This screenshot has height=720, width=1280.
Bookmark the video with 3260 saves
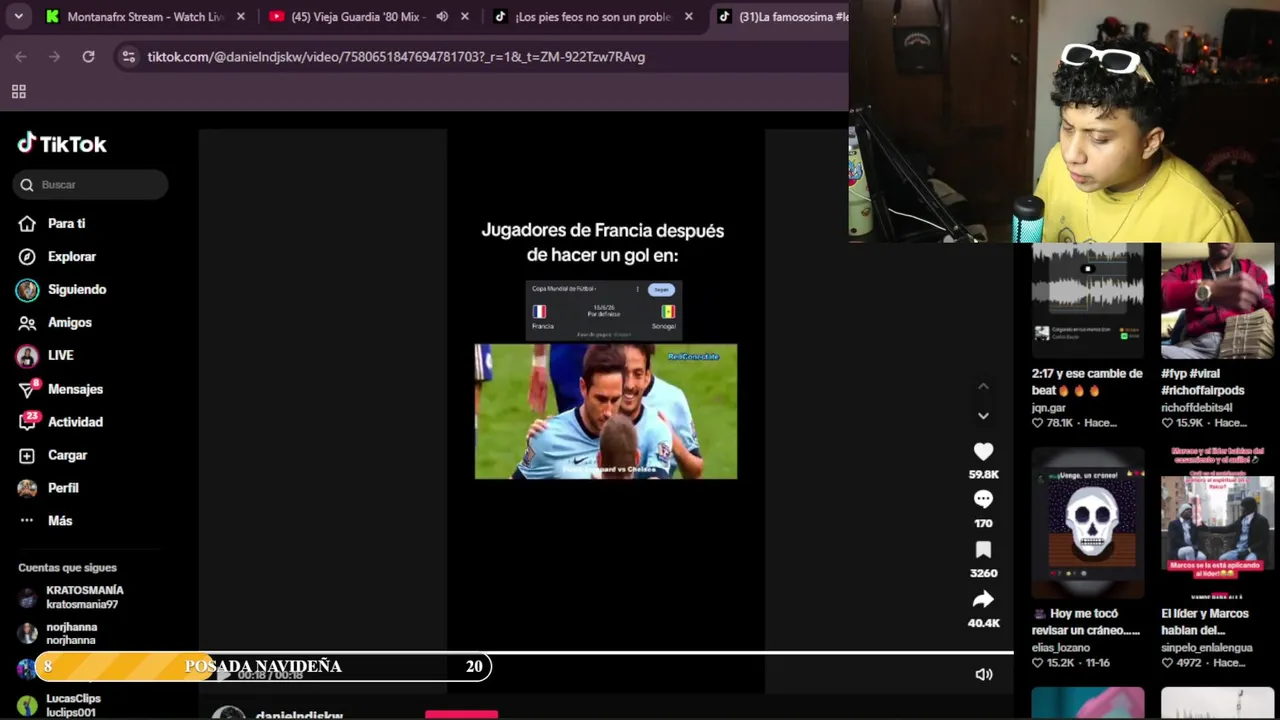pyautogui.click(x=983, y=550)
